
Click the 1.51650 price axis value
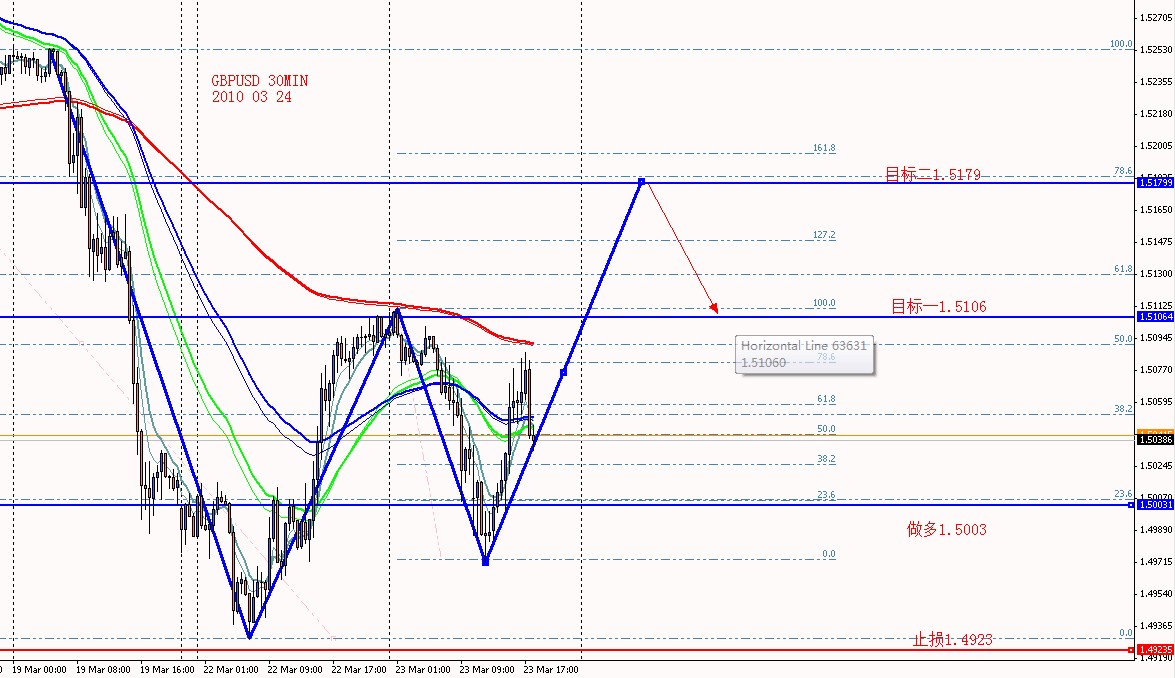pos(1156,210)
